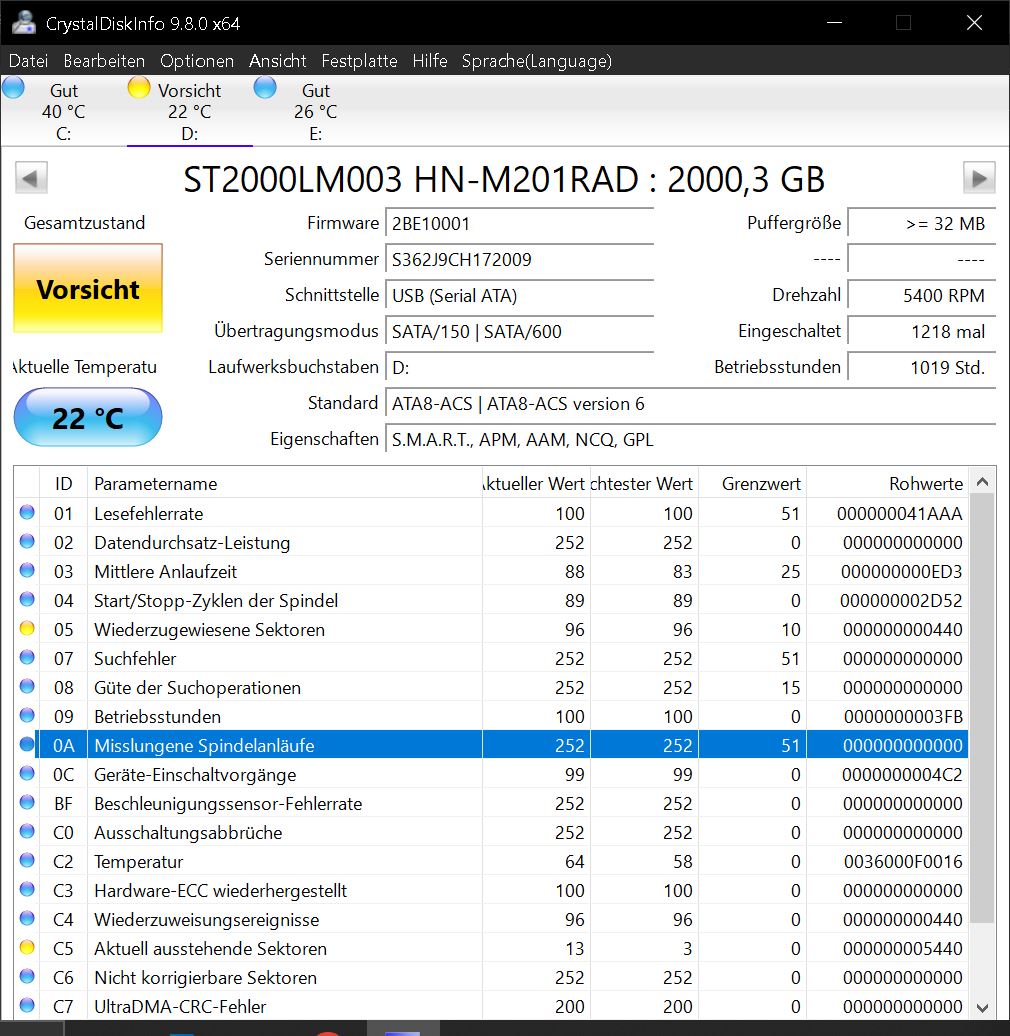Select the Hardware-ECC wiederhergestellt row

pos(491,890)
